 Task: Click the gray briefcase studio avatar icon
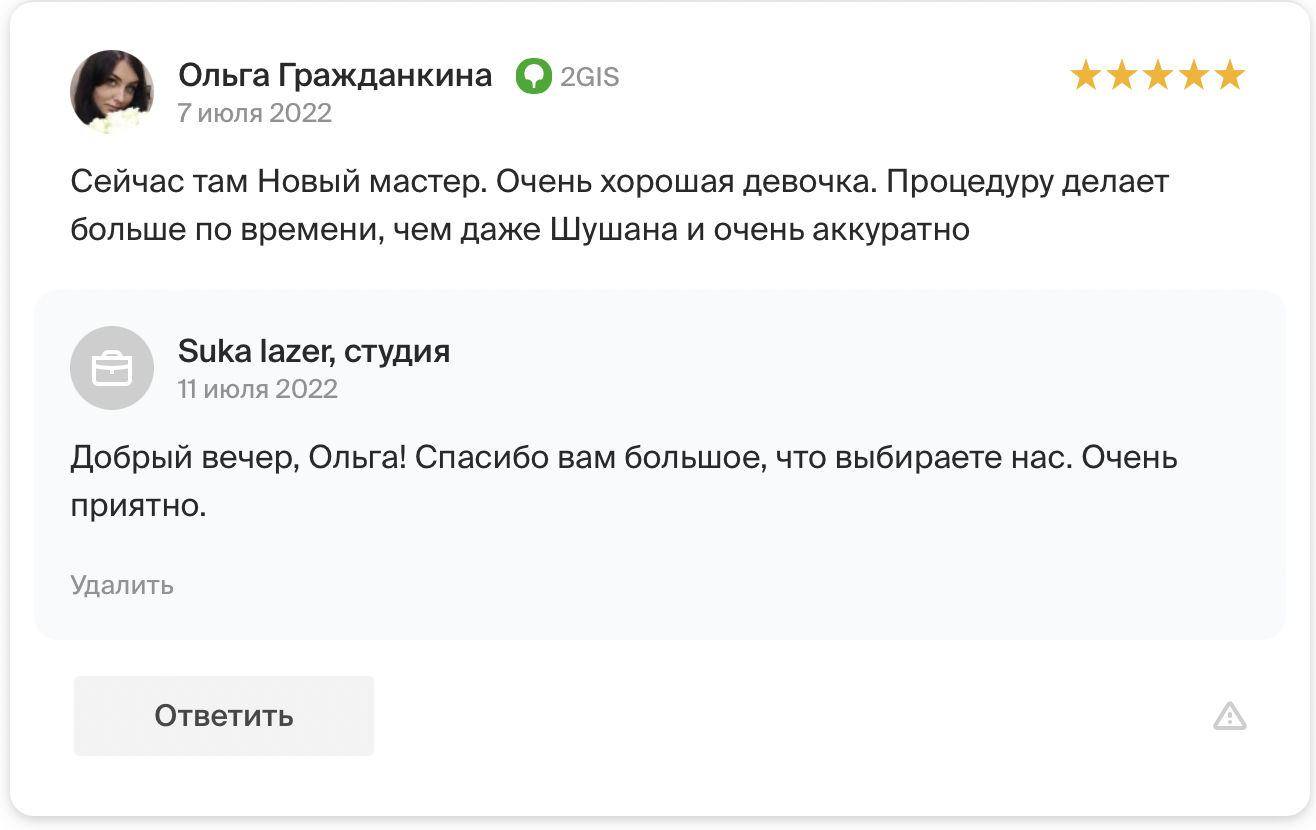click(x=112, y=368)
